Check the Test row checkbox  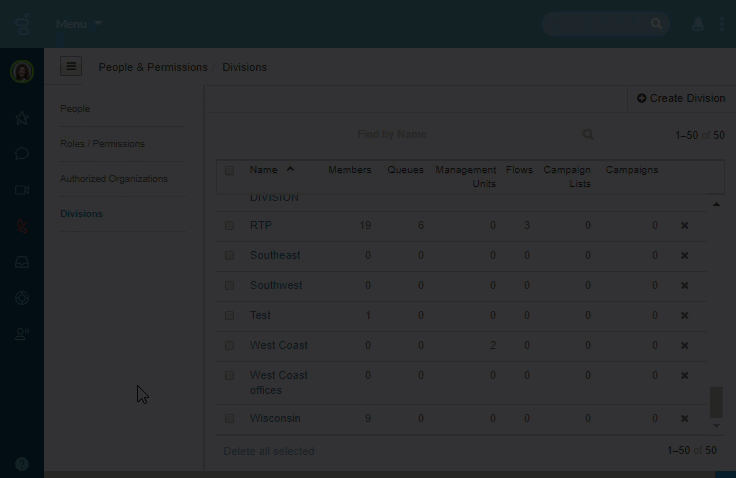click(229, 316)
